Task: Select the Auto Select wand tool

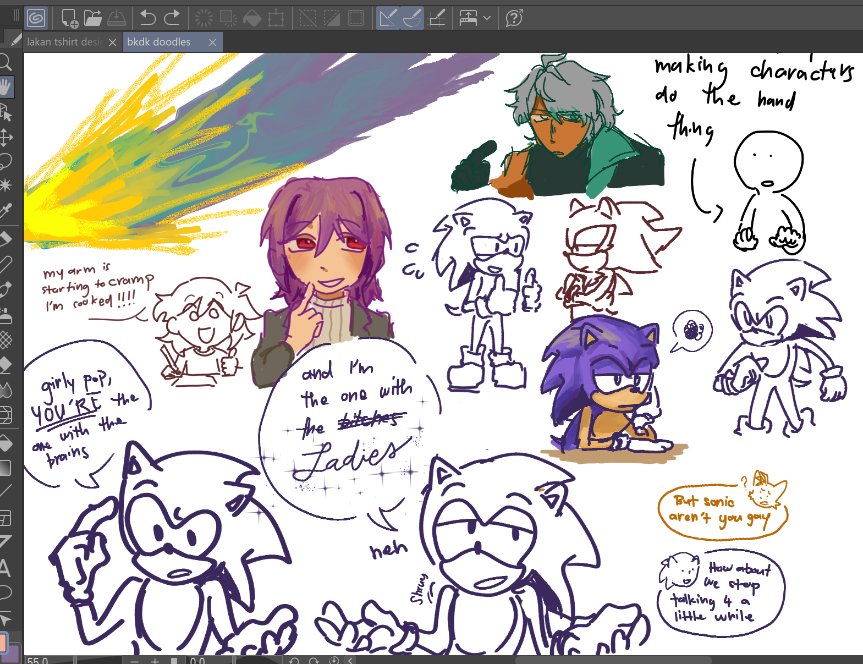Action: tap(6, 185)
